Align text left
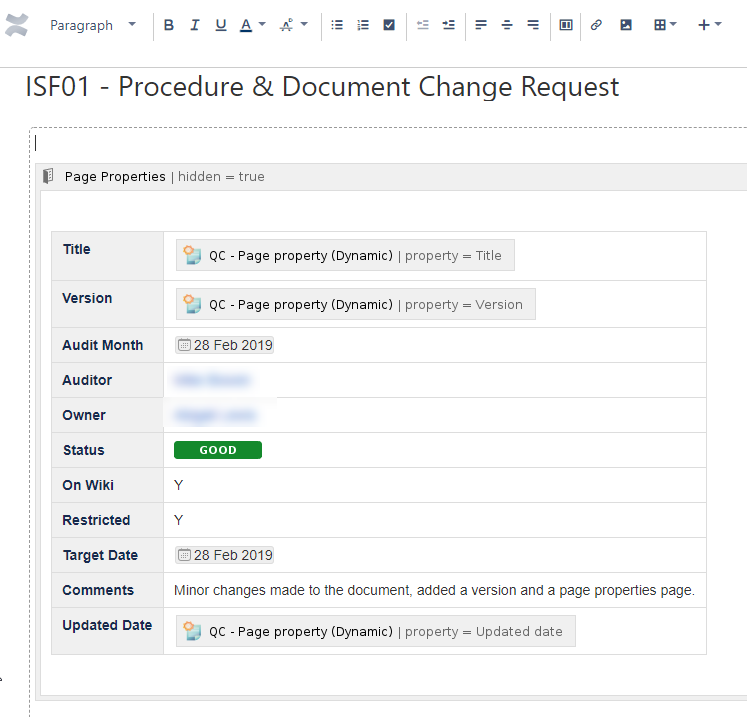 point(481,25)
